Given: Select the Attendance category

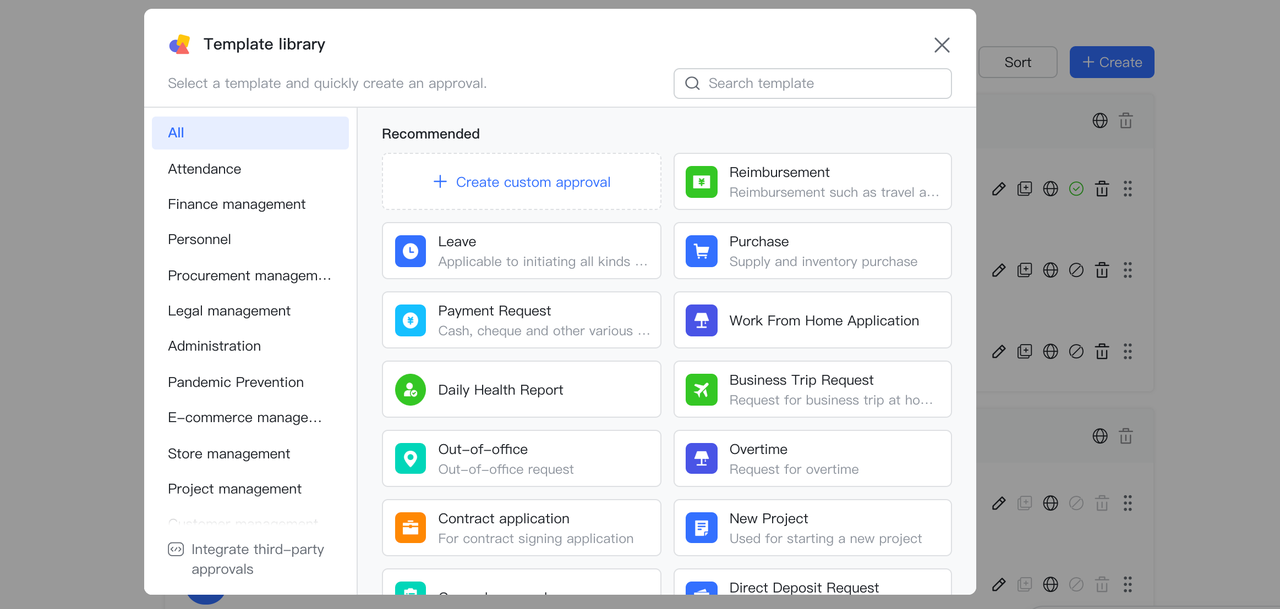Looking at the screenshot, I should tap(204, 169).
